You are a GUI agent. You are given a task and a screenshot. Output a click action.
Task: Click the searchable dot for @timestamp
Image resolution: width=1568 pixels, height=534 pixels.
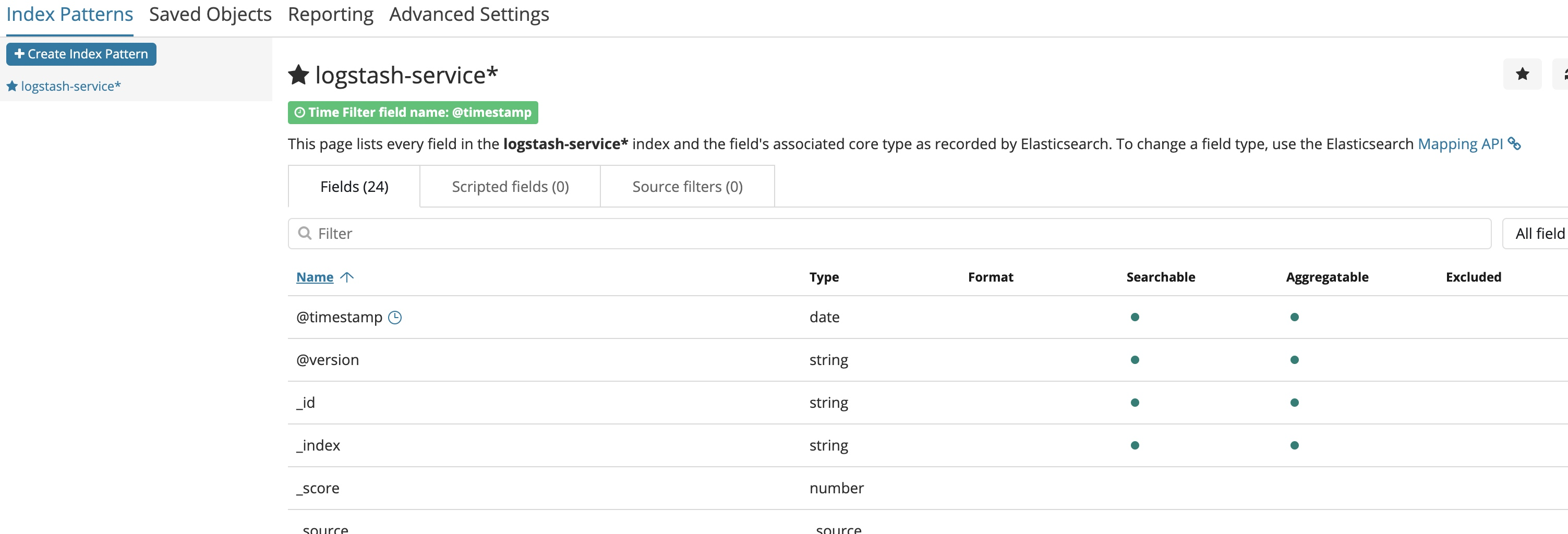pos(1135,318)
